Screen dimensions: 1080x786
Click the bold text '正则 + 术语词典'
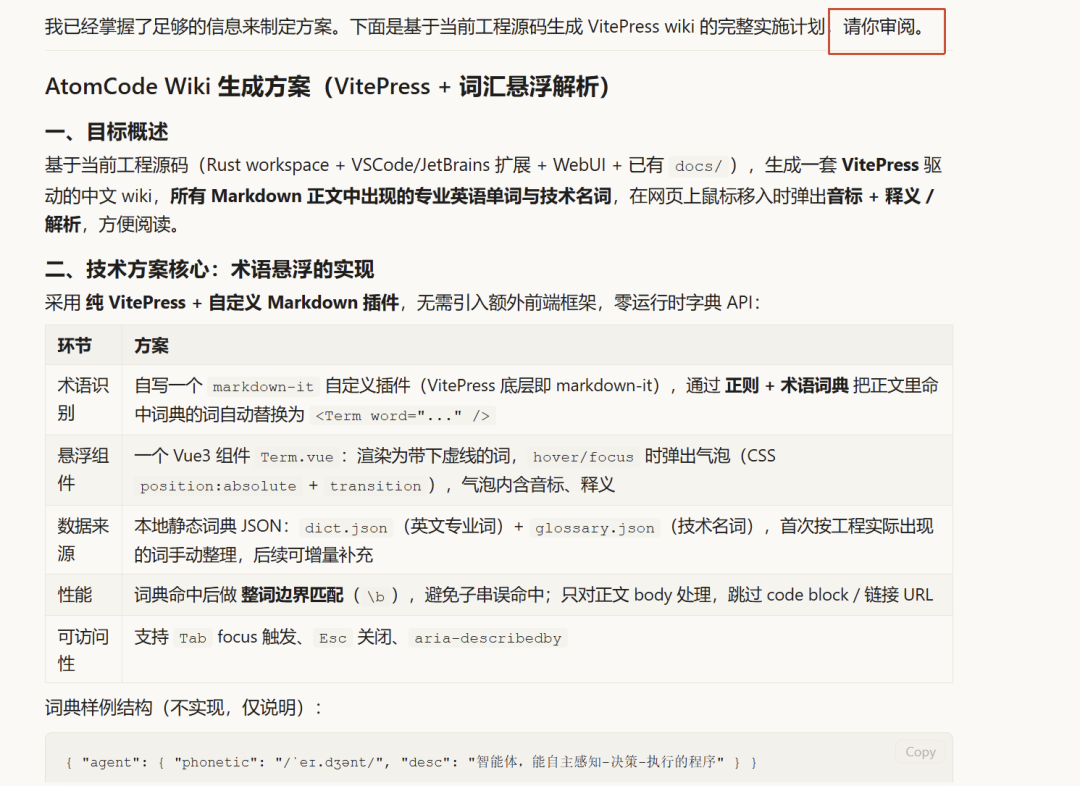787,386
